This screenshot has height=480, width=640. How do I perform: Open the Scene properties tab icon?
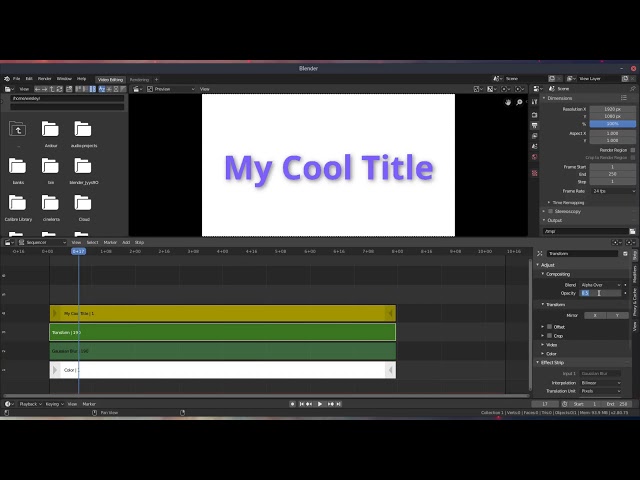[x=534, y=146]
